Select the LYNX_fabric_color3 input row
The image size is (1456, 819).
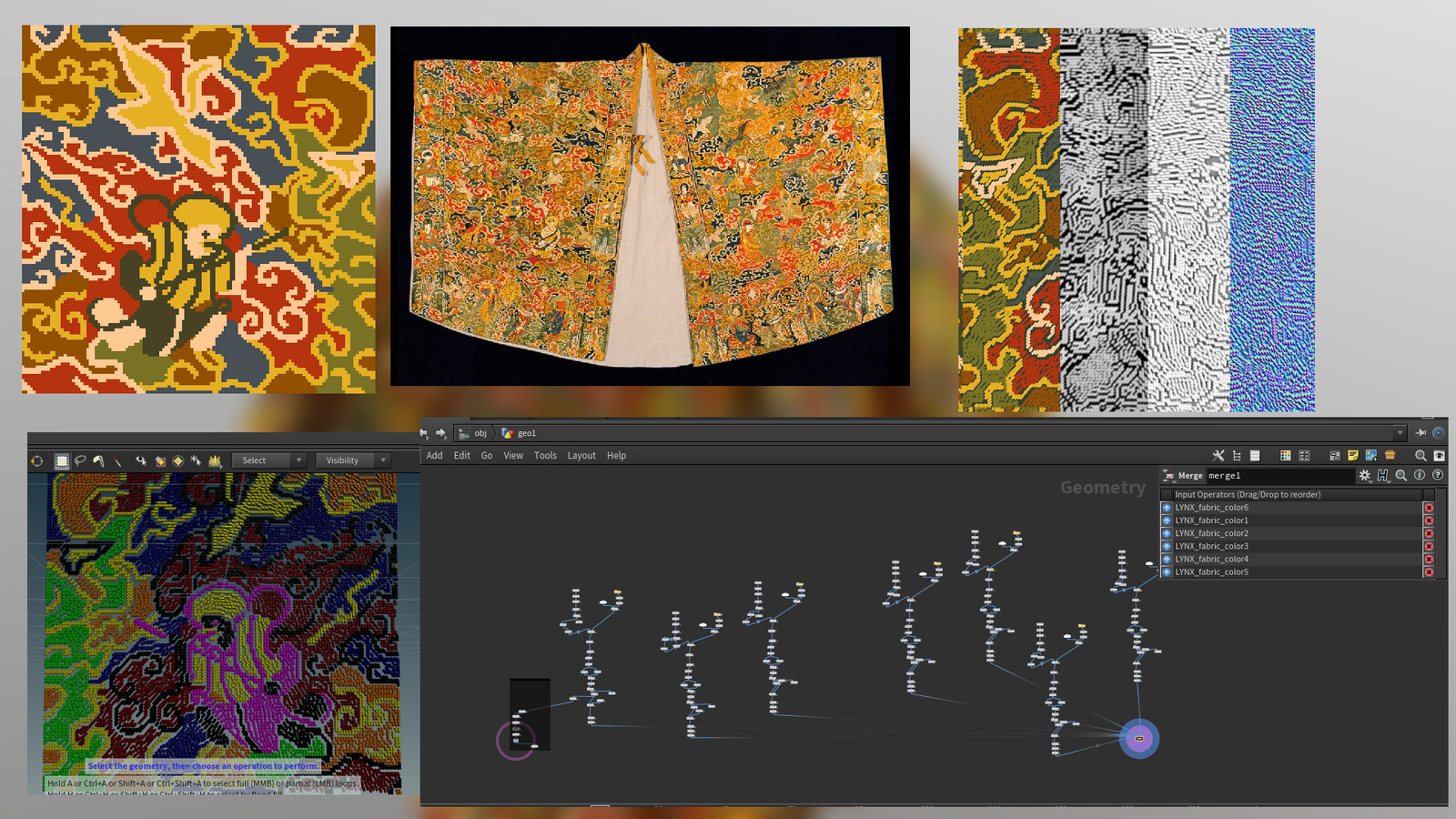pyautogui.click(x=1297, y=546)
